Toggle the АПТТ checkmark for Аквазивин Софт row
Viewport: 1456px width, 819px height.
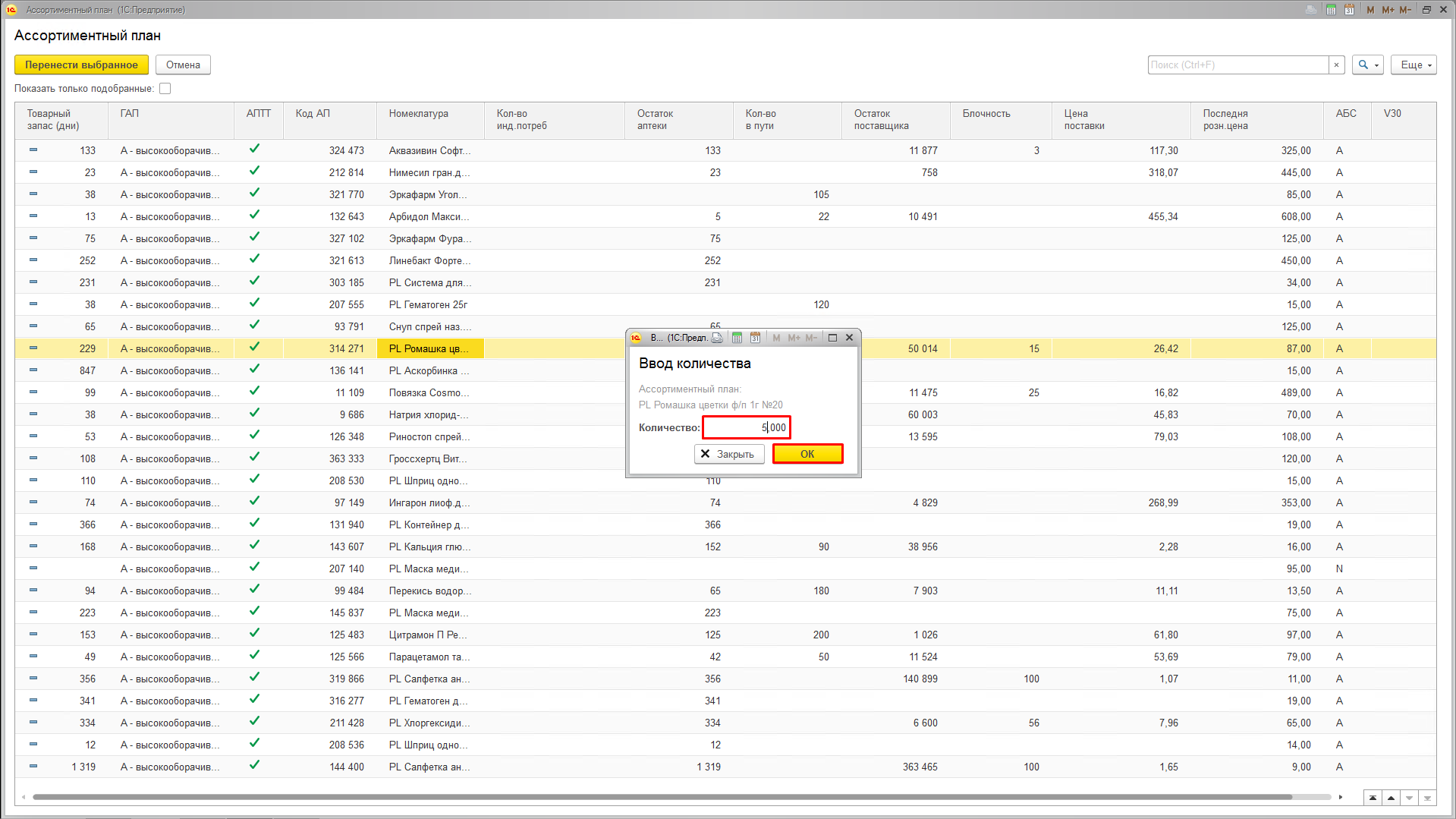click(255, 150)
